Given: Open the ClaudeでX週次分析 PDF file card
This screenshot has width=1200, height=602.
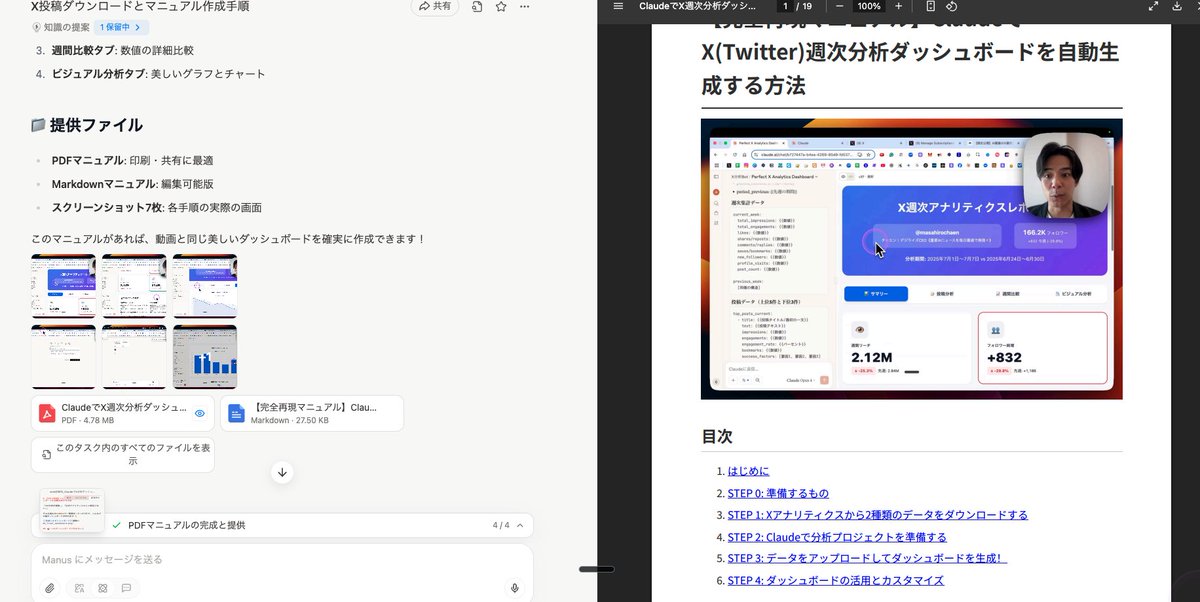Looking at the screenshot, I should click(x=122, y=413).
